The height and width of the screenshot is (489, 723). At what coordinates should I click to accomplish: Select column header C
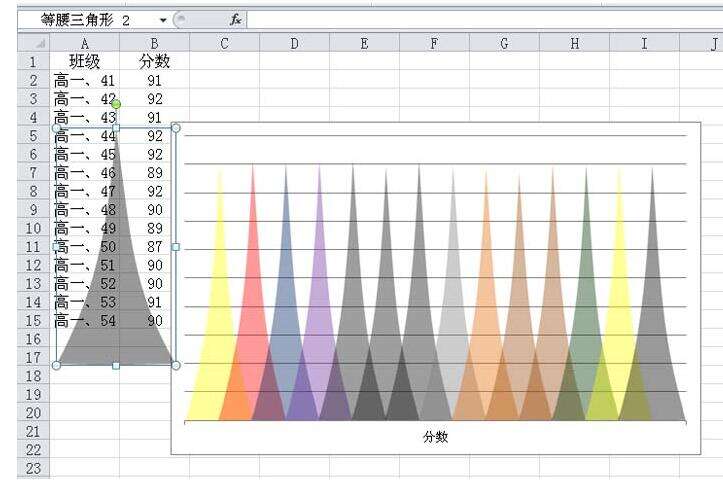[225, 44]
